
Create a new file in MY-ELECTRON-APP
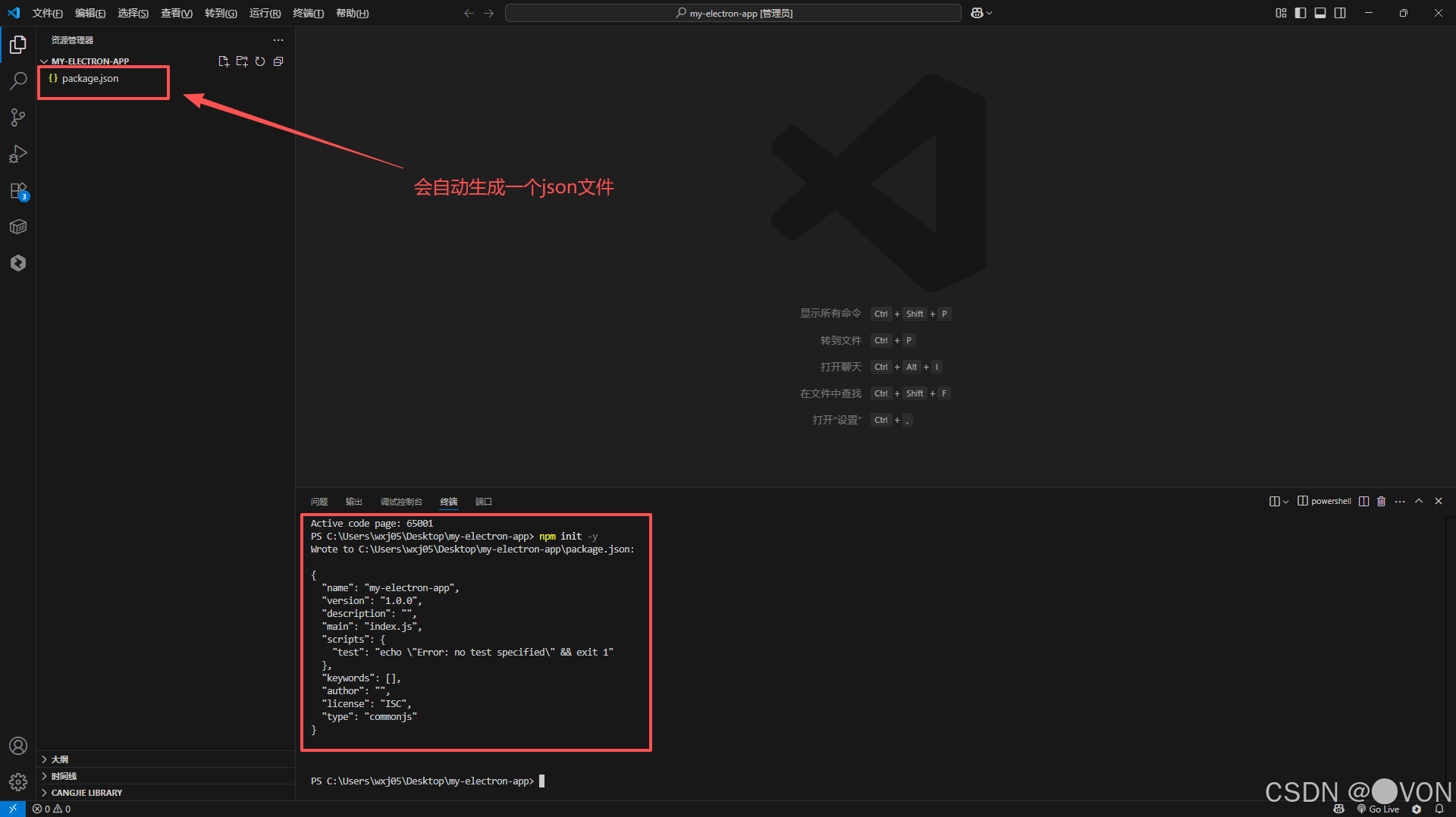click(224, 61)
